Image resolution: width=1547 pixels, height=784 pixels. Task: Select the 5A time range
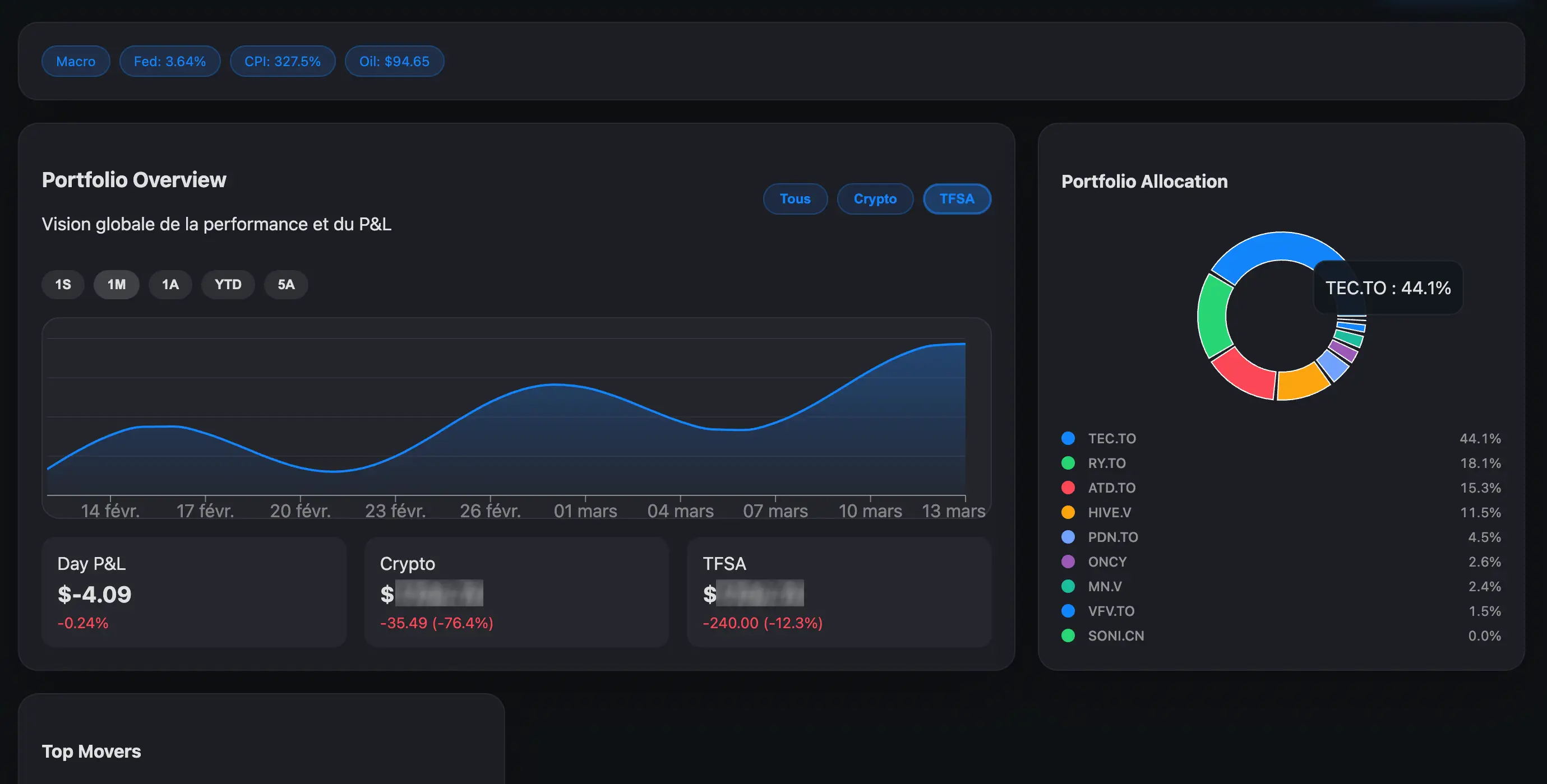click(x=286, y=285)
